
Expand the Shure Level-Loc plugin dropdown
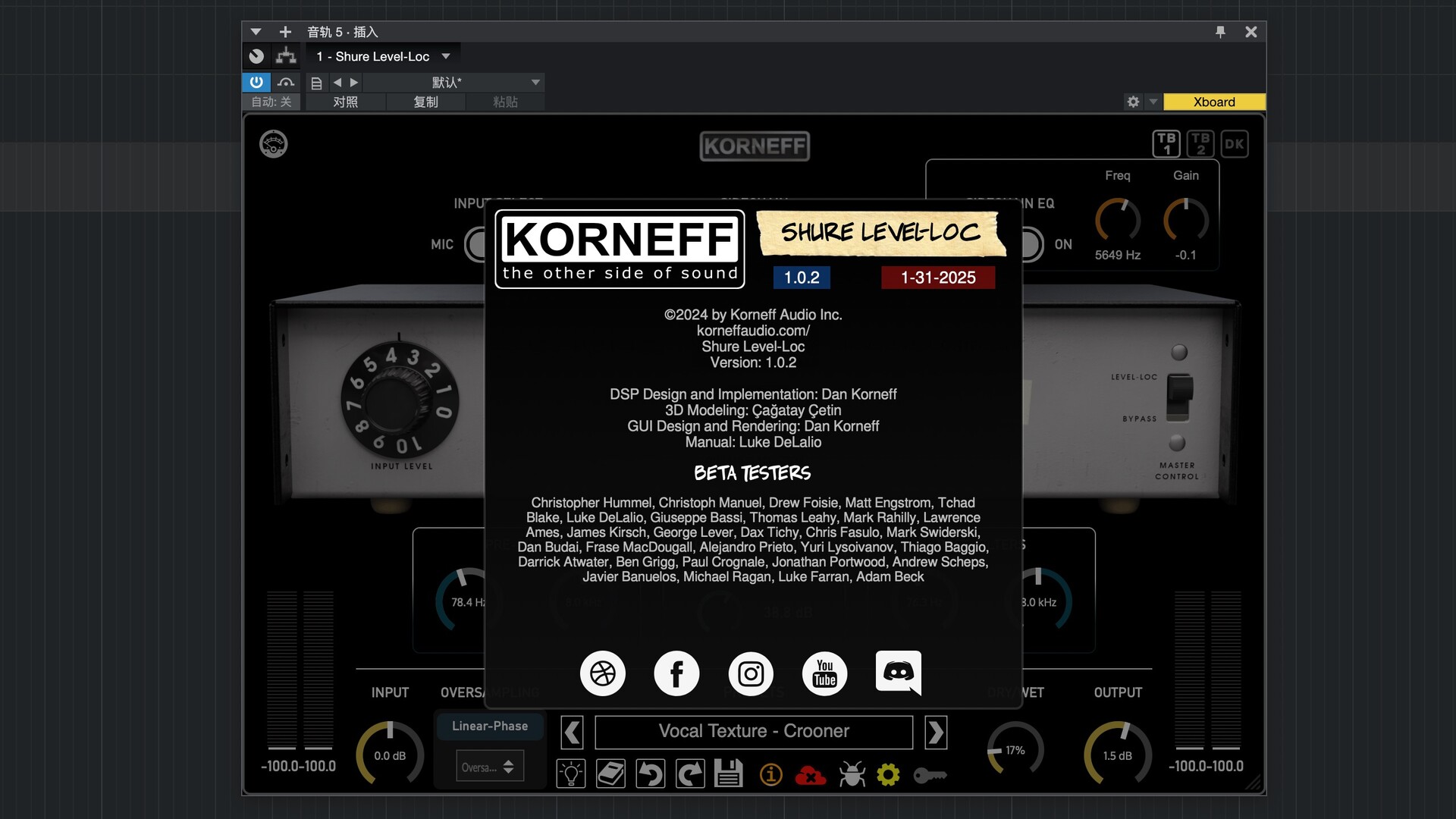click(446, 56)
